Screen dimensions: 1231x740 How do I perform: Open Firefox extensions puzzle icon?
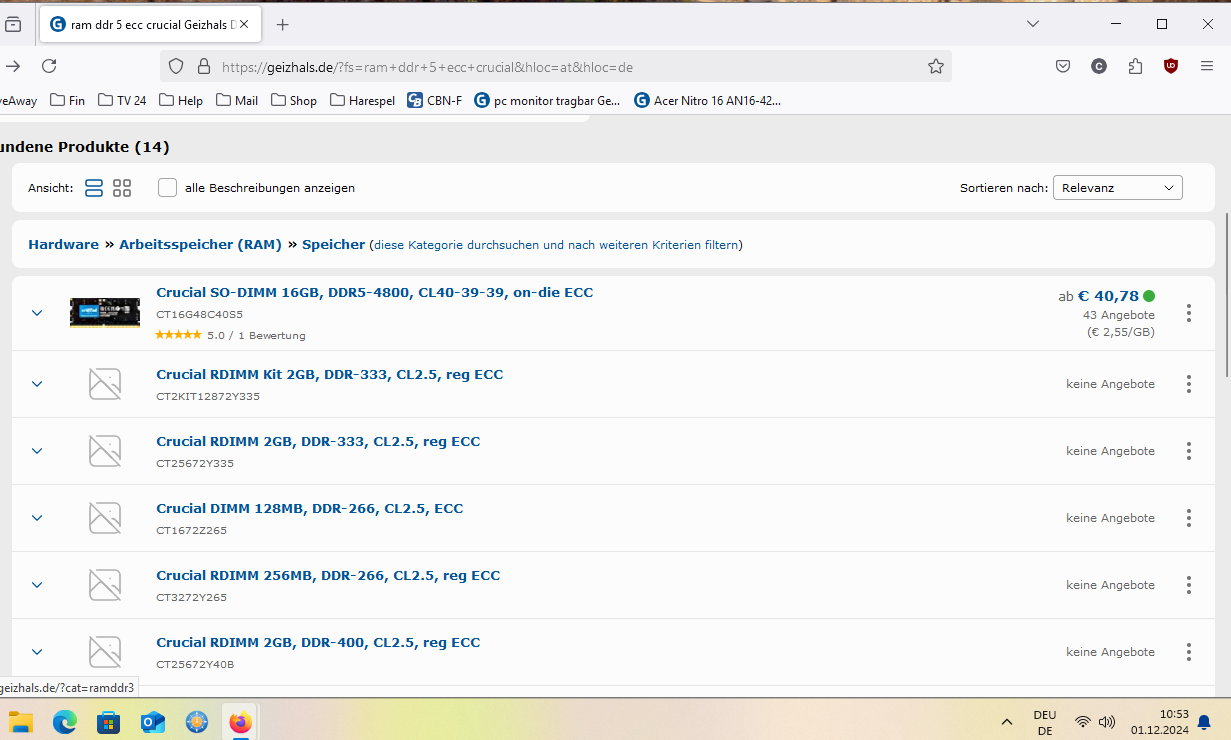pyautogui.click(x=1135, y=67)
